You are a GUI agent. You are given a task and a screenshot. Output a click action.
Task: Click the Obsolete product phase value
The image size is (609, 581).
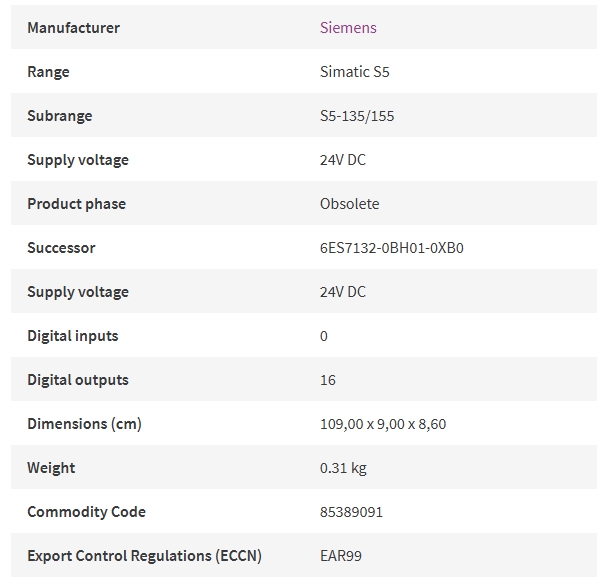tap(350, 204)
